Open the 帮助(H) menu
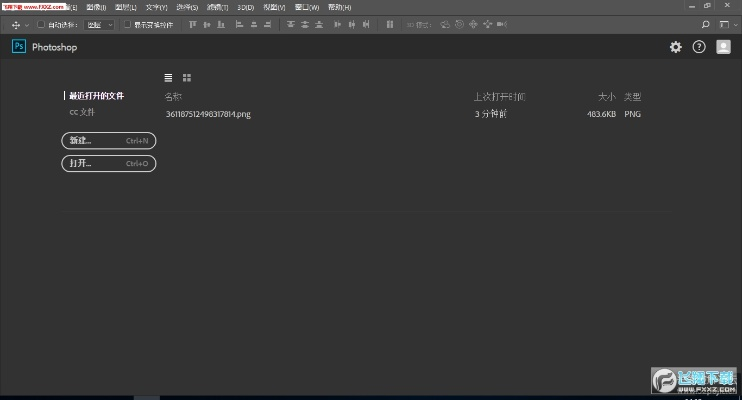The height and width of the screenshot is (400, 742). coord(339,7)
